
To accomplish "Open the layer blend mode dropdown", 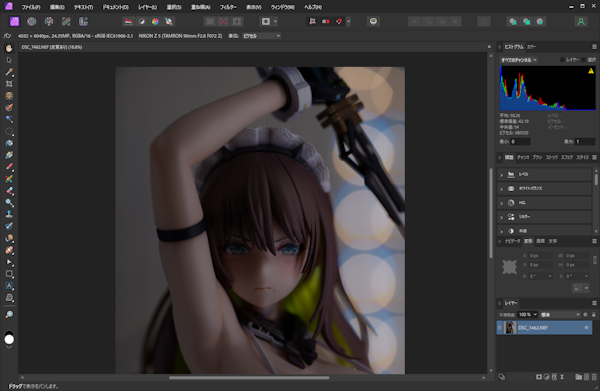I will tap(560, 314).
